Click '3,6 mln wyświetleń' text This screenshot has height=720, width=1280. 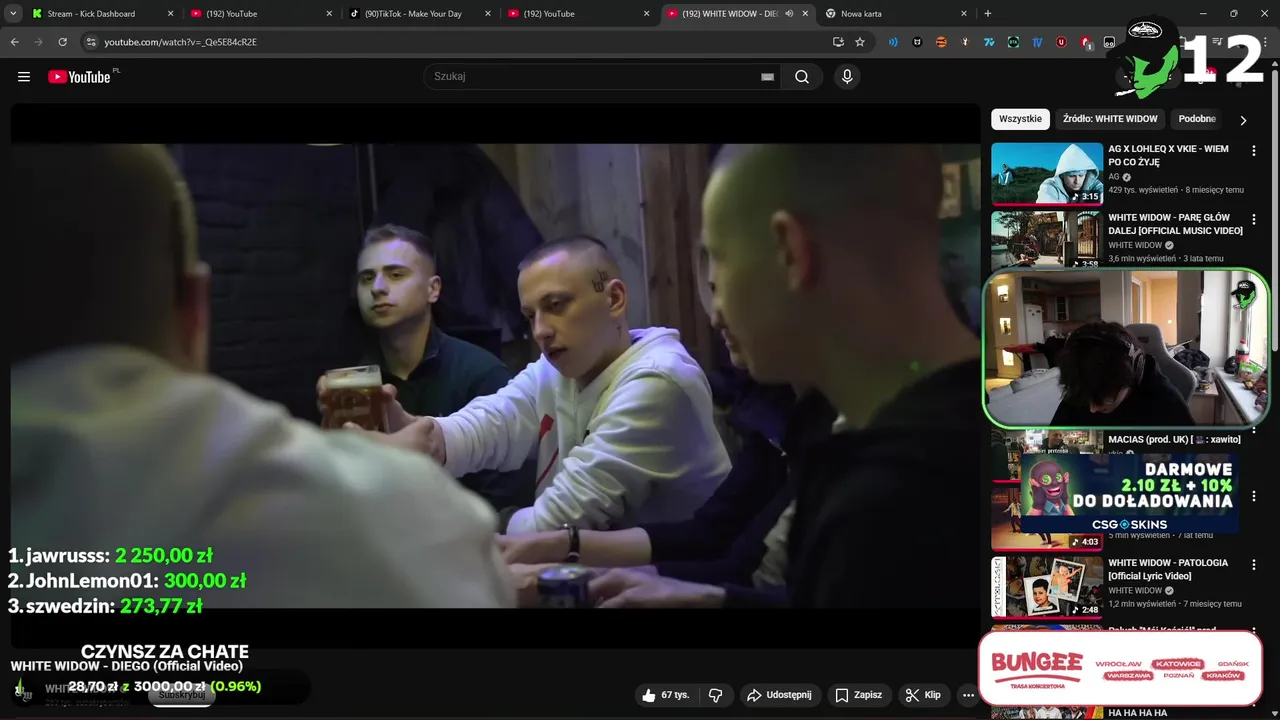tap(1142, 258)
